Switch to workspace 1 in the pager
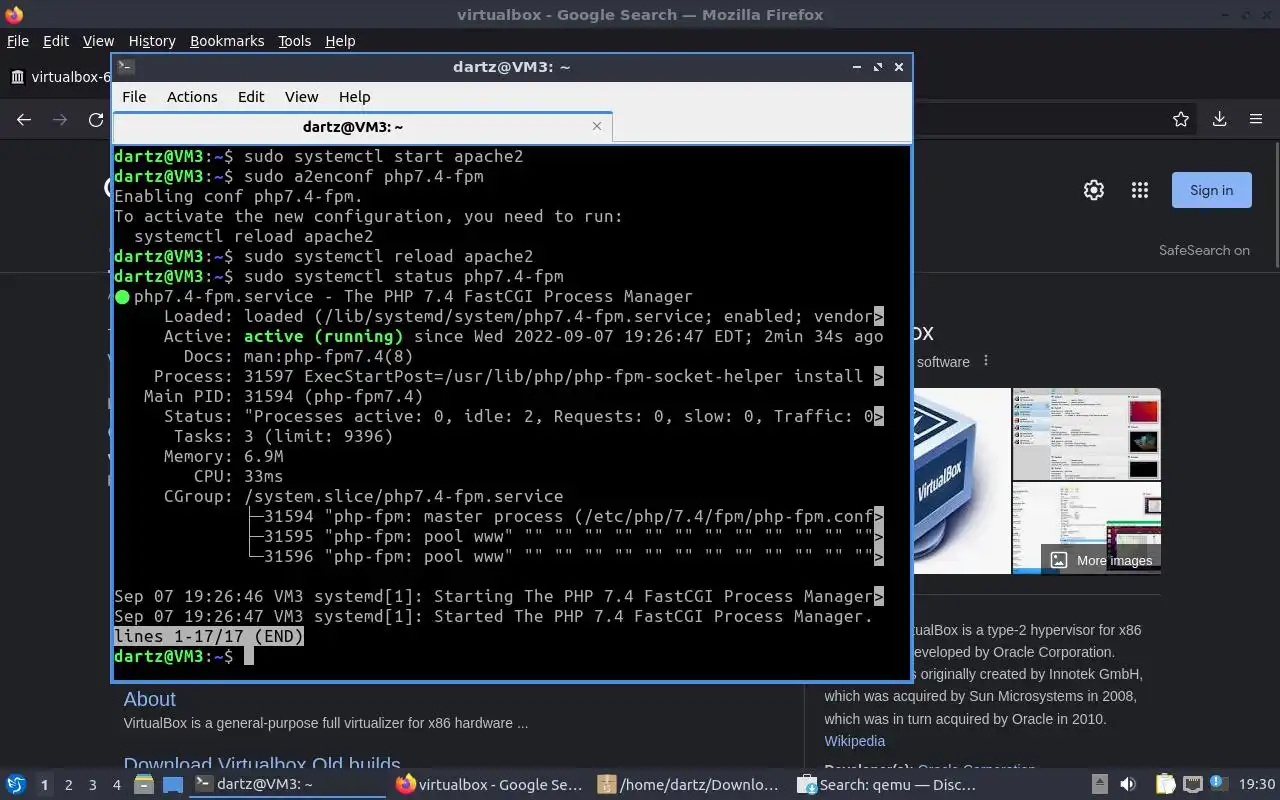 click(44, 785)
